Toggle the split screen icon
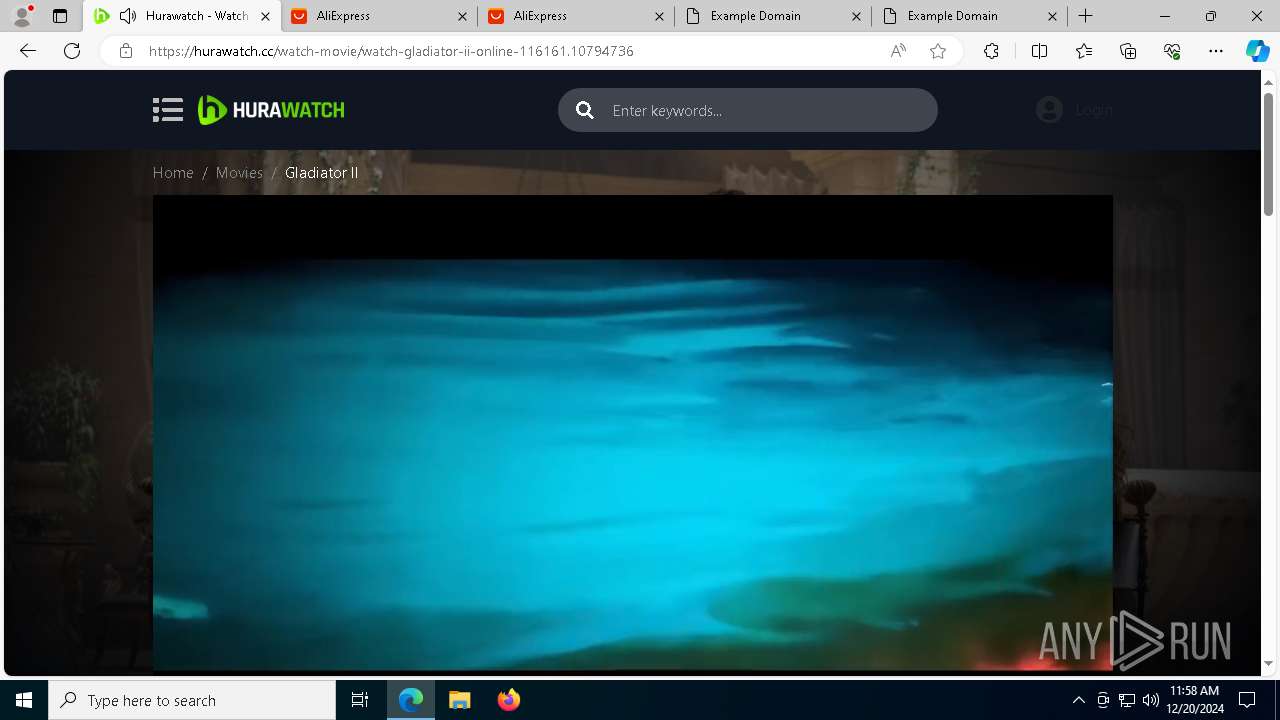 pos(1039,51)
